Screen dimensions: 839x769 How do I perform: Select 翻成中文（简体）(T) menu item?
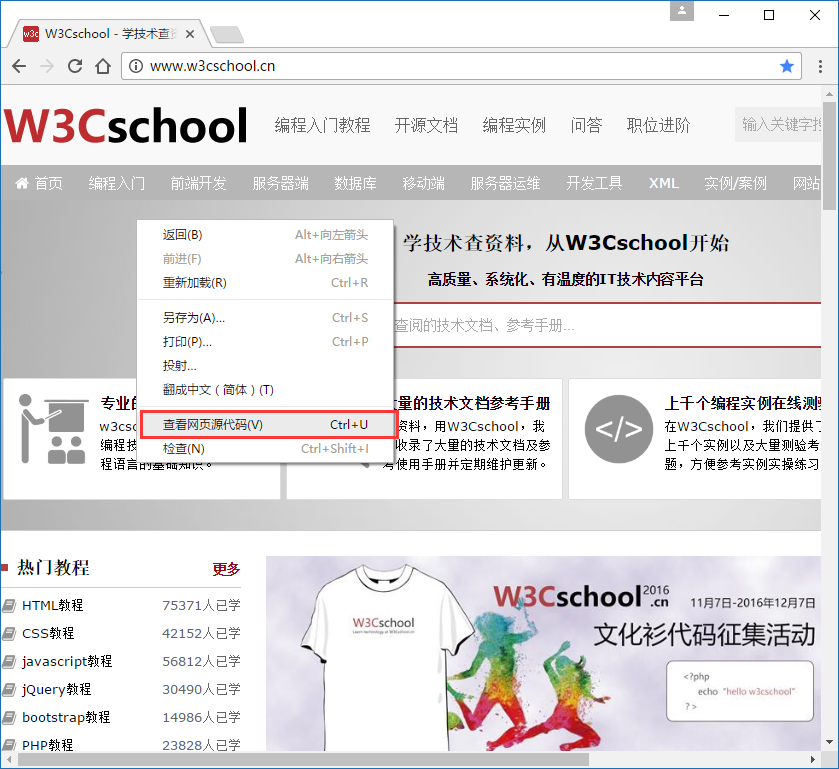click(x=265, y=390)
